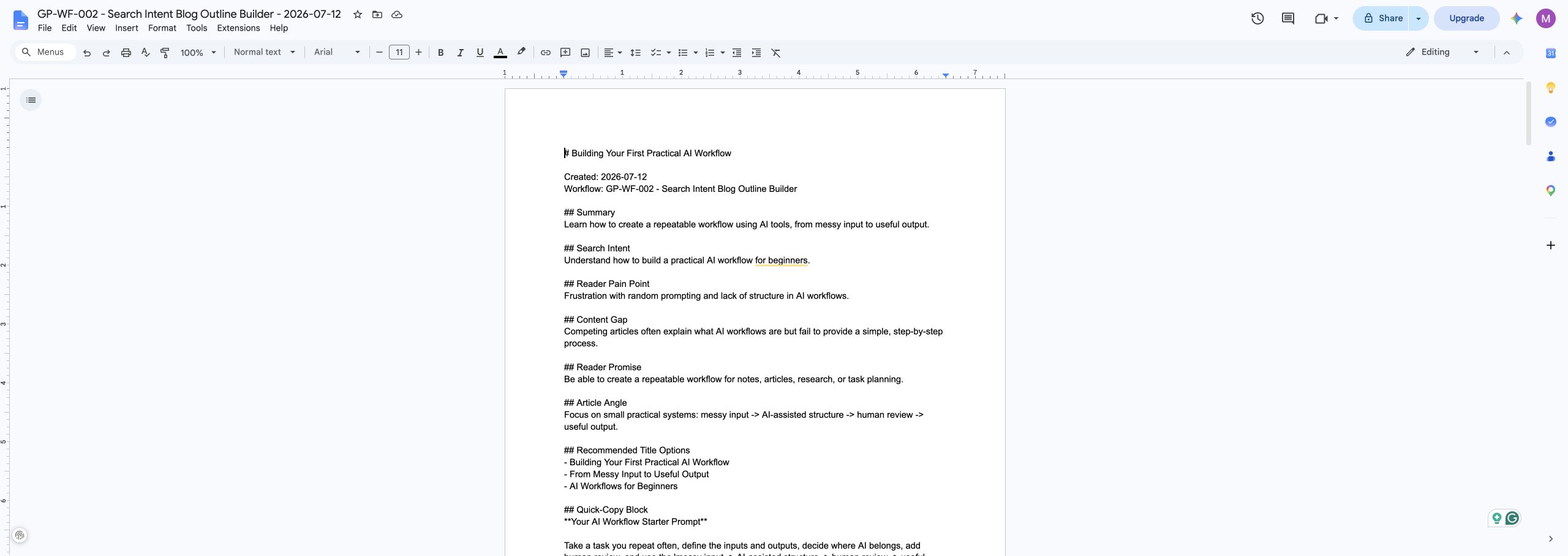The height and width of the screenshot is (556, 1568).
Task: Click the Upgrade button
Action: 1466,18
